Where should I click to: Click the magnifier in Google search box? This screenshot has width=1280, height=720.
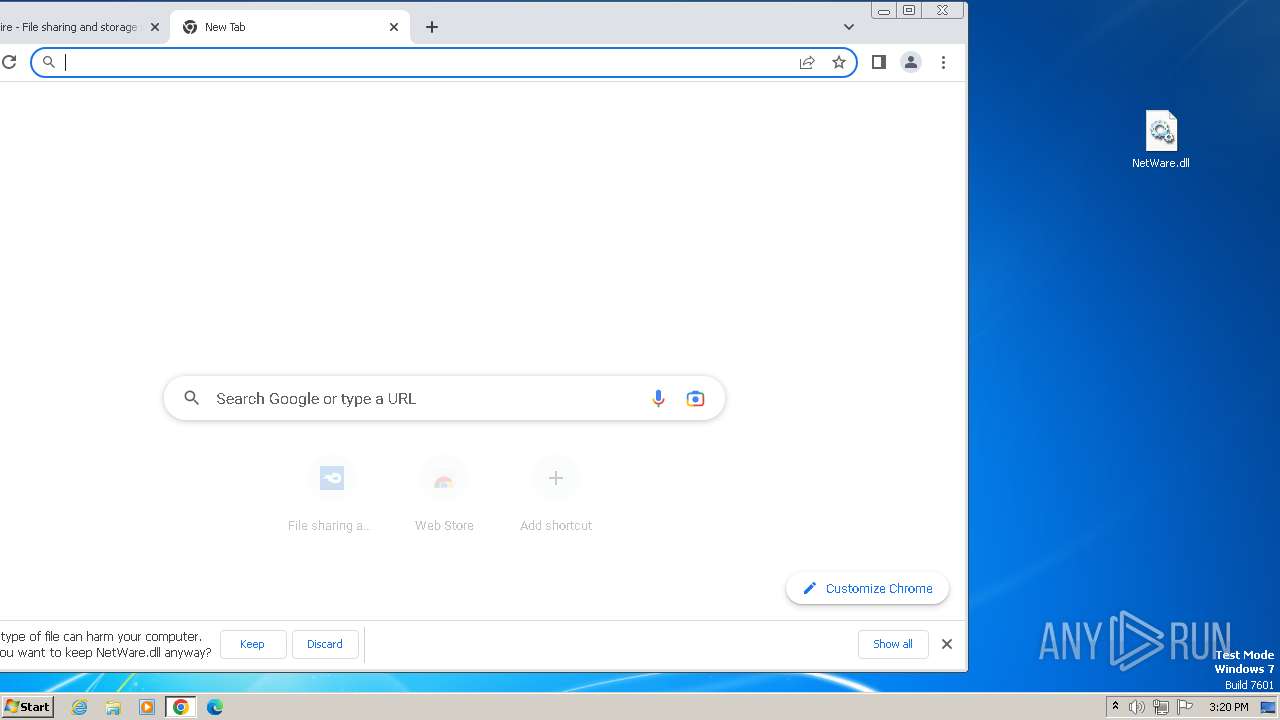pos(192,398)
